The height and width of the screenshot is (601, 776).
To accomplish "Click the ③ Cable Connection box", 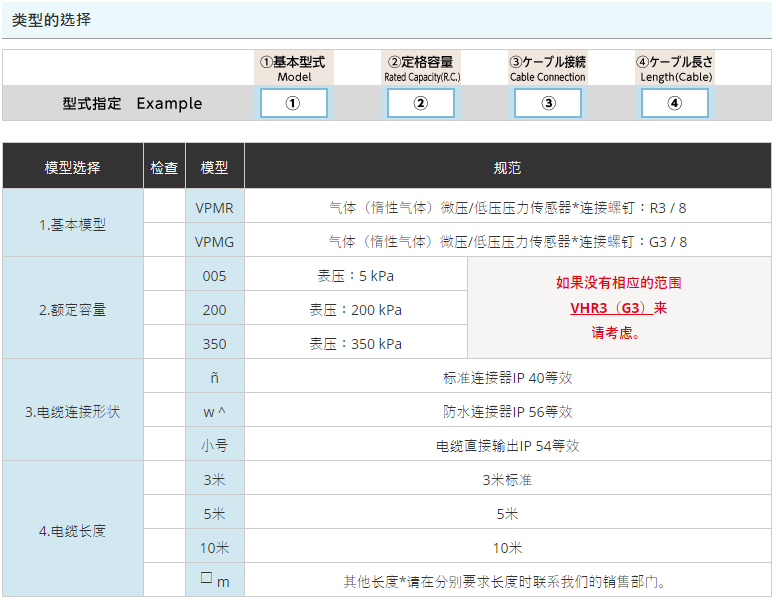I will [547, 103].
